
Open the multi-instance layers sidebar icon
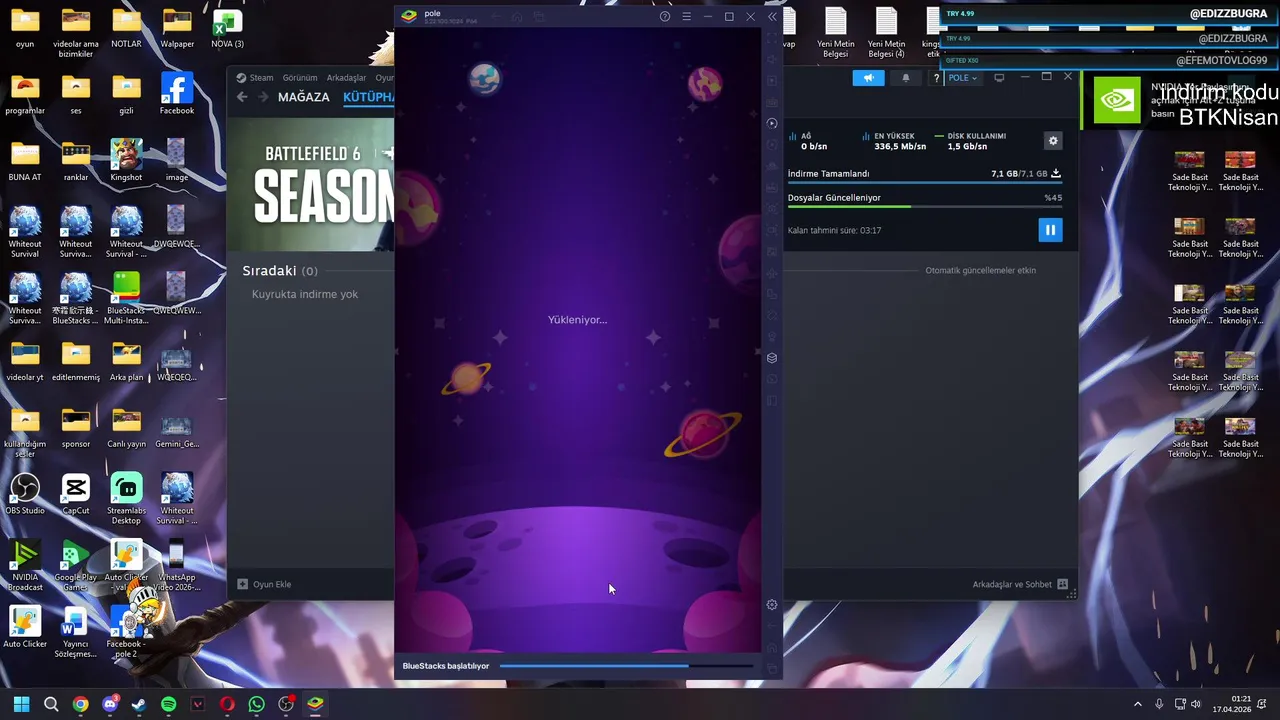772,358
